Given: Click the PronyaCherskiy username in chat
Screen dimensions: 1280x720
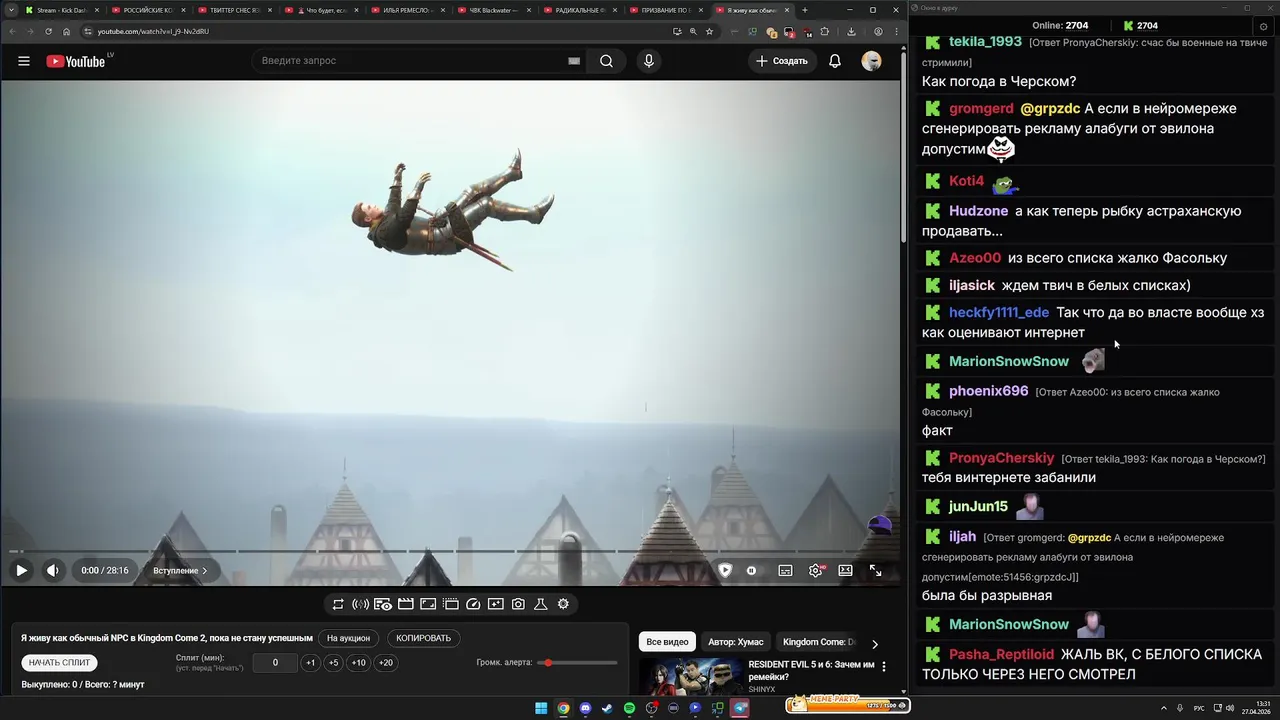Looking at the screenshot, I should coord(1002,458).
